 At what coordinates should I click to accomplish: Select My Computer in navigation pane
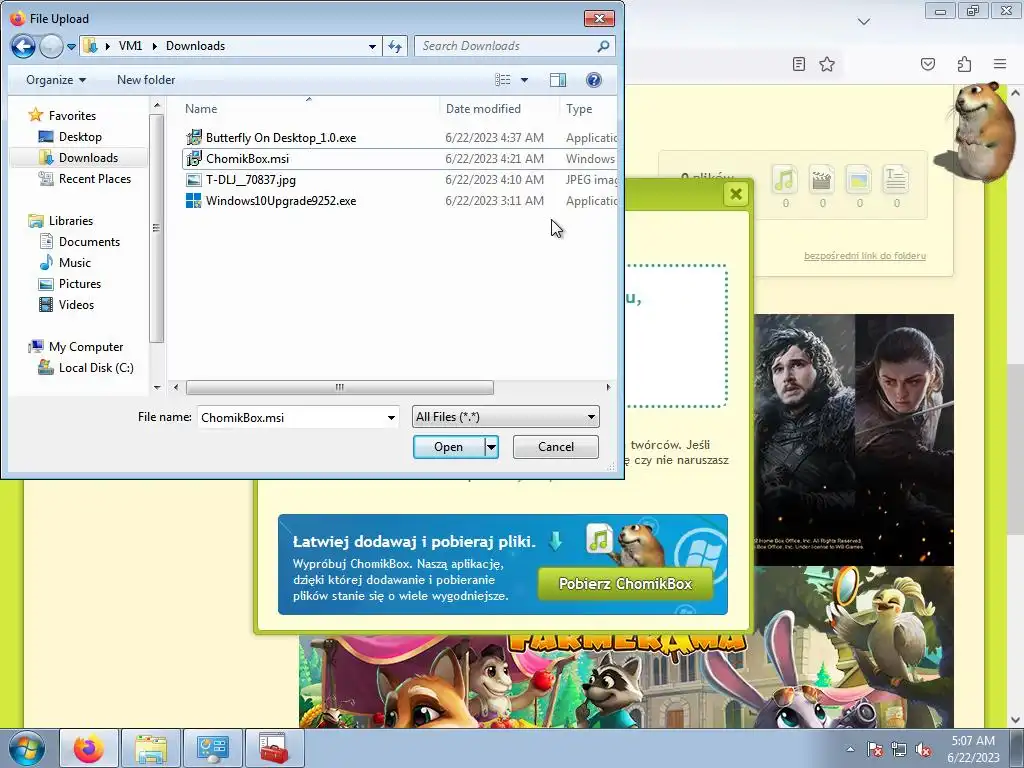click(x=86, y=347)
